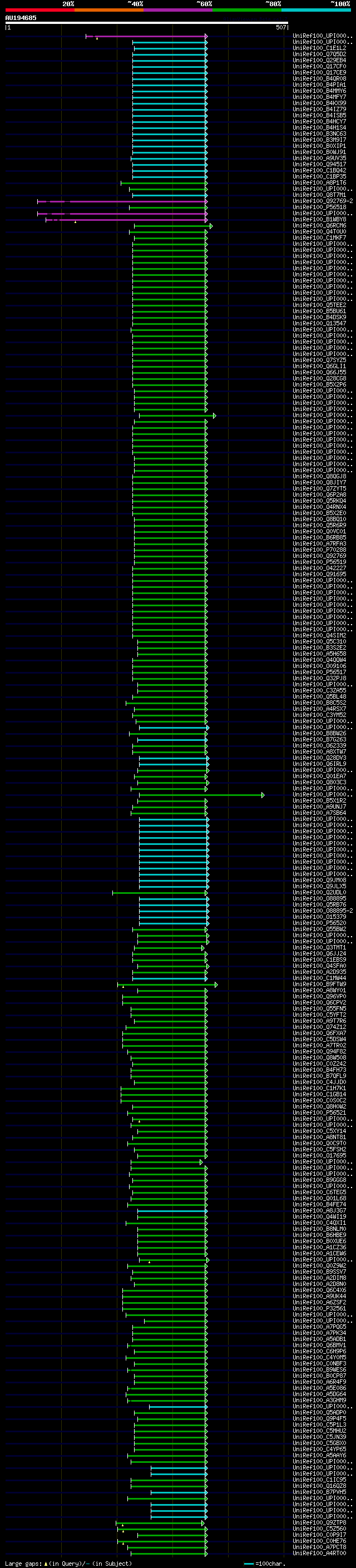
Task: Select last hit UniRef100_A4RTQ0
Action: click(319, 1553)
